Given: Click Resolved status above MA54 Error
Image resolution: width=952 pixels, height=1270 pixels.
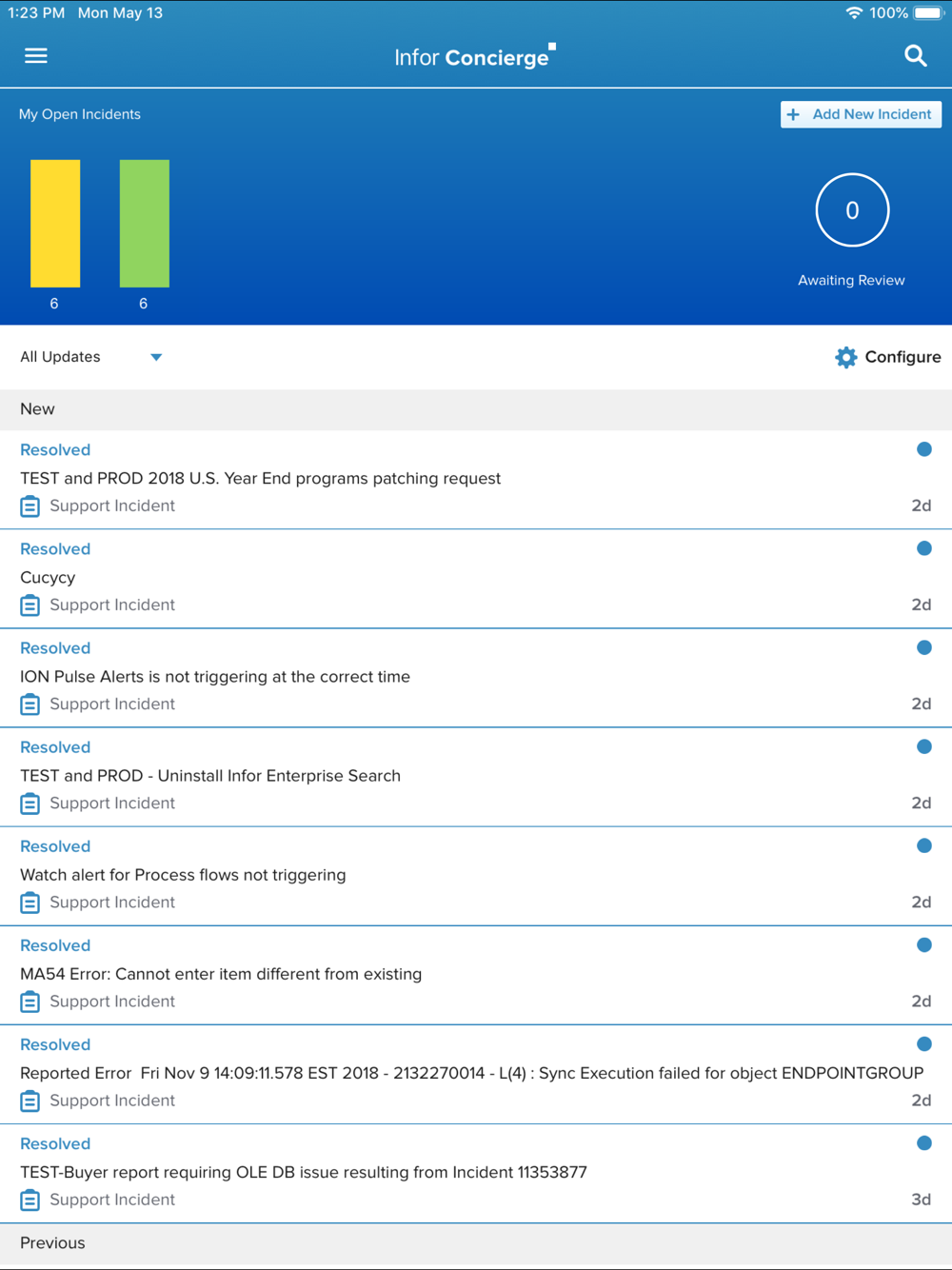Looking at the screenshot, I should pos(55,945).
